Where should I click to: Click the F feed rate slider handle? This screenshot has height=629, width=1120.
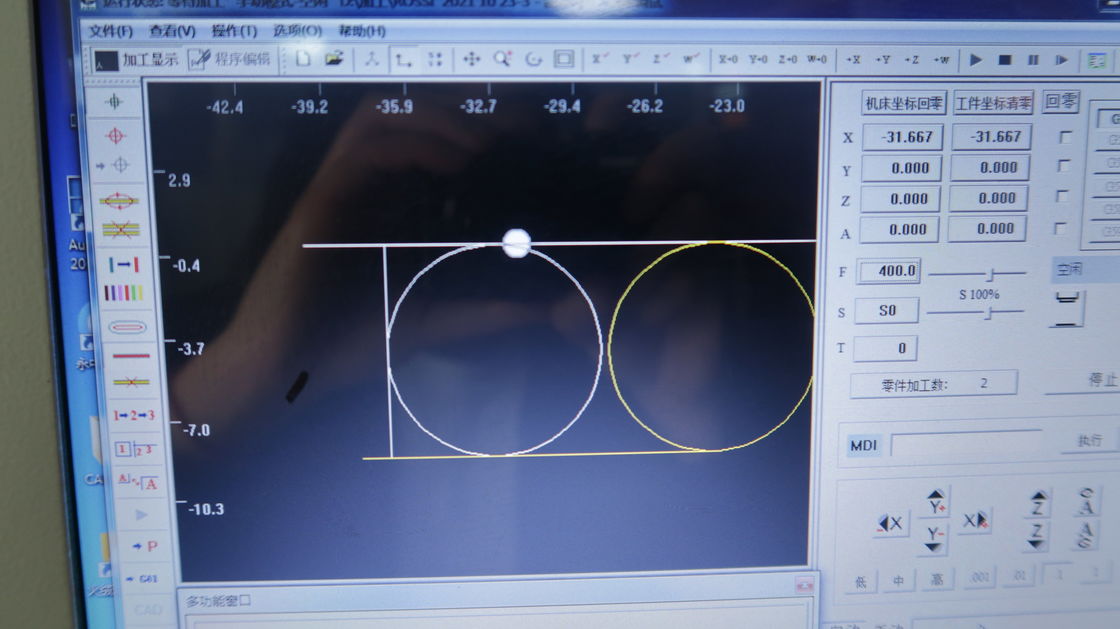click(991, 273)
